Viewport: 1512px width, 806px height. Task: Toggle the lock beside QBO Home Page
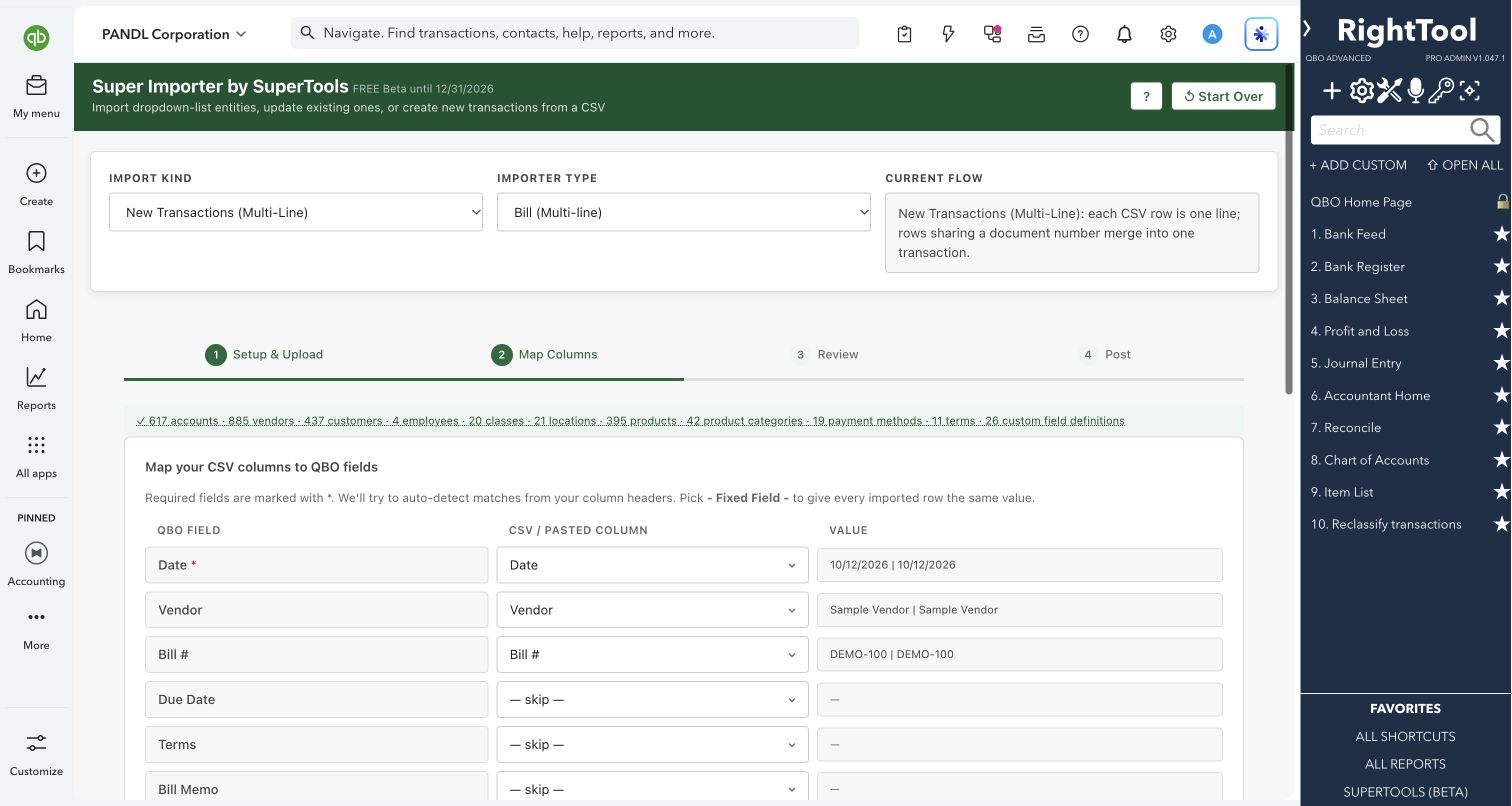coord(1502,202)
